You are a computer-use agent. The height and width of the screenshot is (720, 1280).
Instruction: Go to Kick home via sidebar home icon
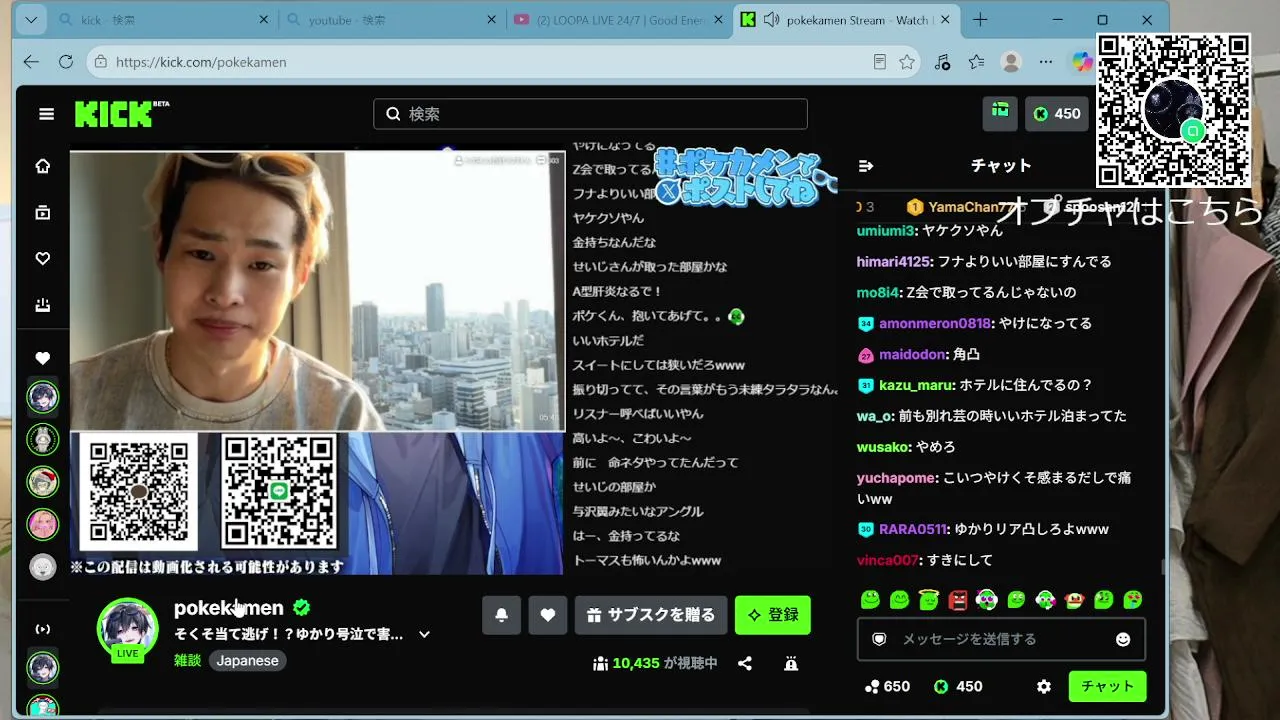coord(42,166)
